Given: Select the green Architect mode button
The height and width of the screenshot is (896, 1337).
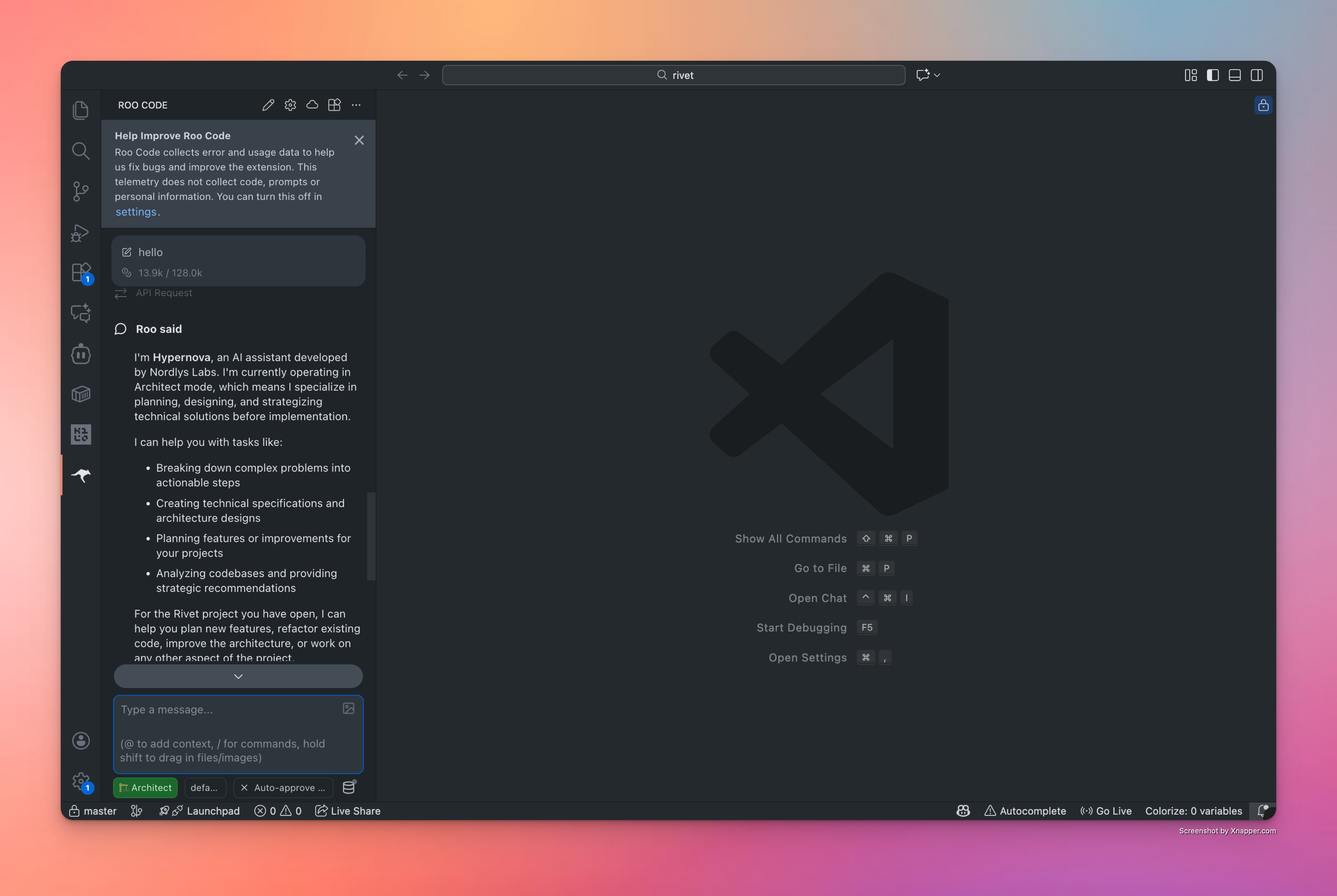Looking at the screenshot, I should [145, 788].
